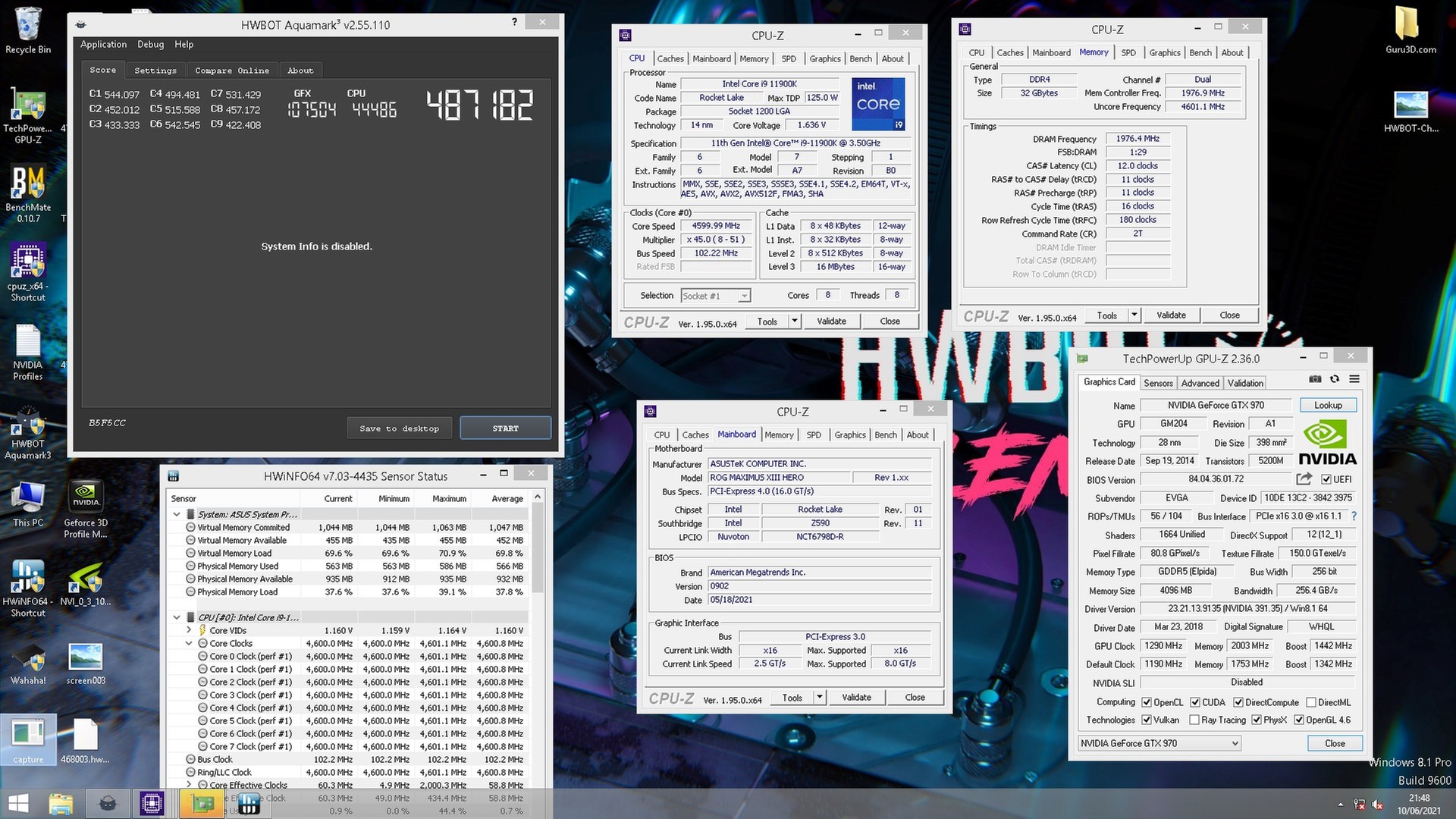This screenshot has height=819, width=1456.
Task: Open the GPU selection dropdown in GPU-Z
Action: pyautogui.click(x=1159, y=743)
